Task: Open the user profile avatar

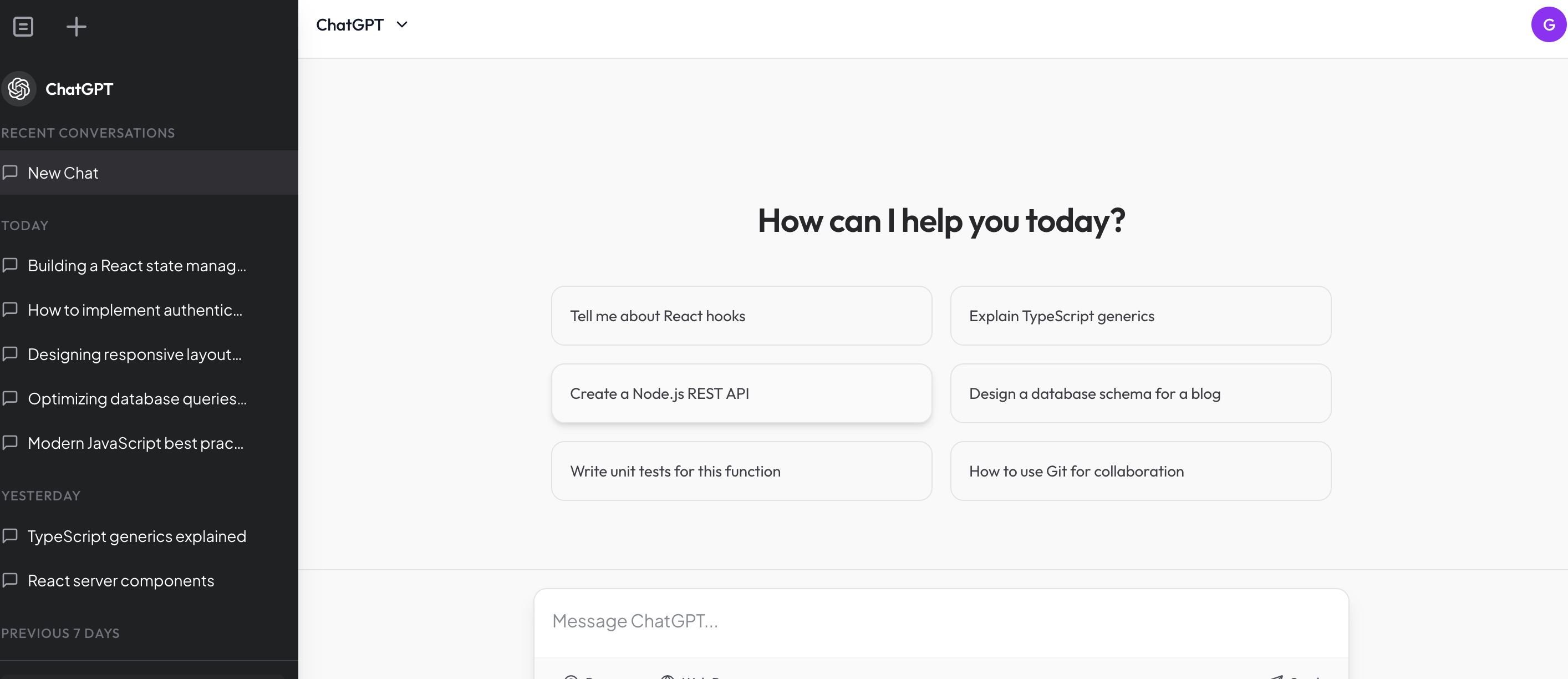Action: pos(1547,25)
